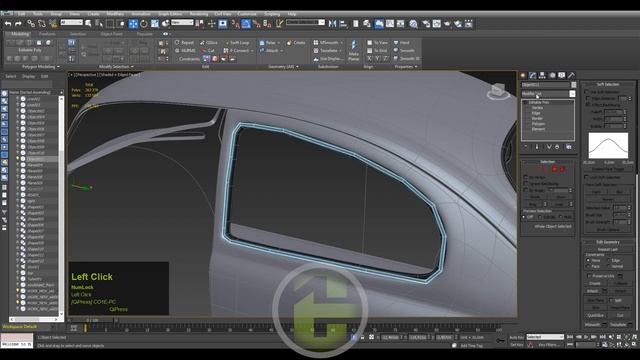Click the object color swatch beside name
Image resolution: width=640 pixels, height=360 pixels.
573,84
